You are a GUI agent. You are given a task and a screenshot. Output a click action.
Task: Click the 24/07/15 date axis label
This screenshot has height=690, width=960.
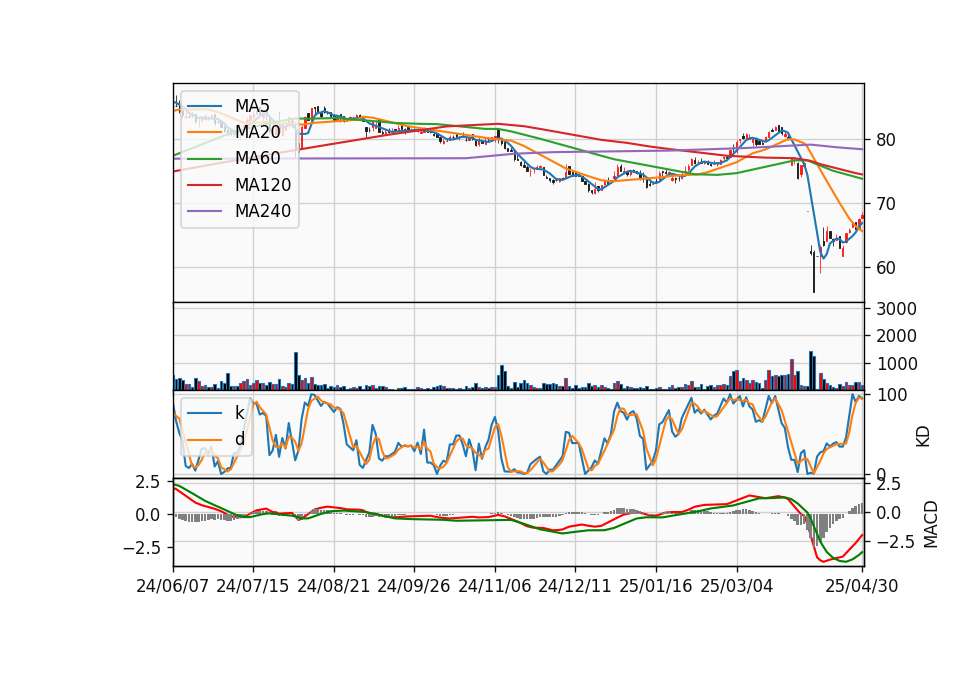tap(253, 586)
